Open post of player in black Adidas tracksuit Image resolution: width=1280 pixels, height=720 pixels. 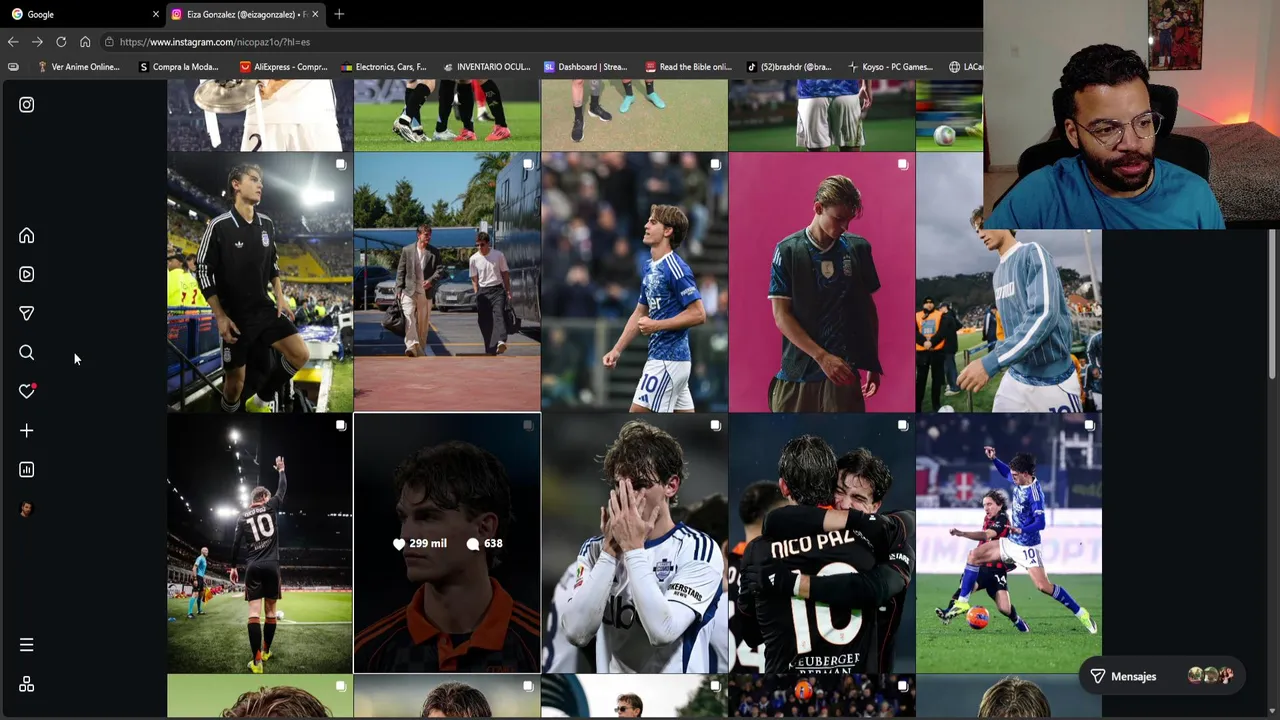[260, 282]
